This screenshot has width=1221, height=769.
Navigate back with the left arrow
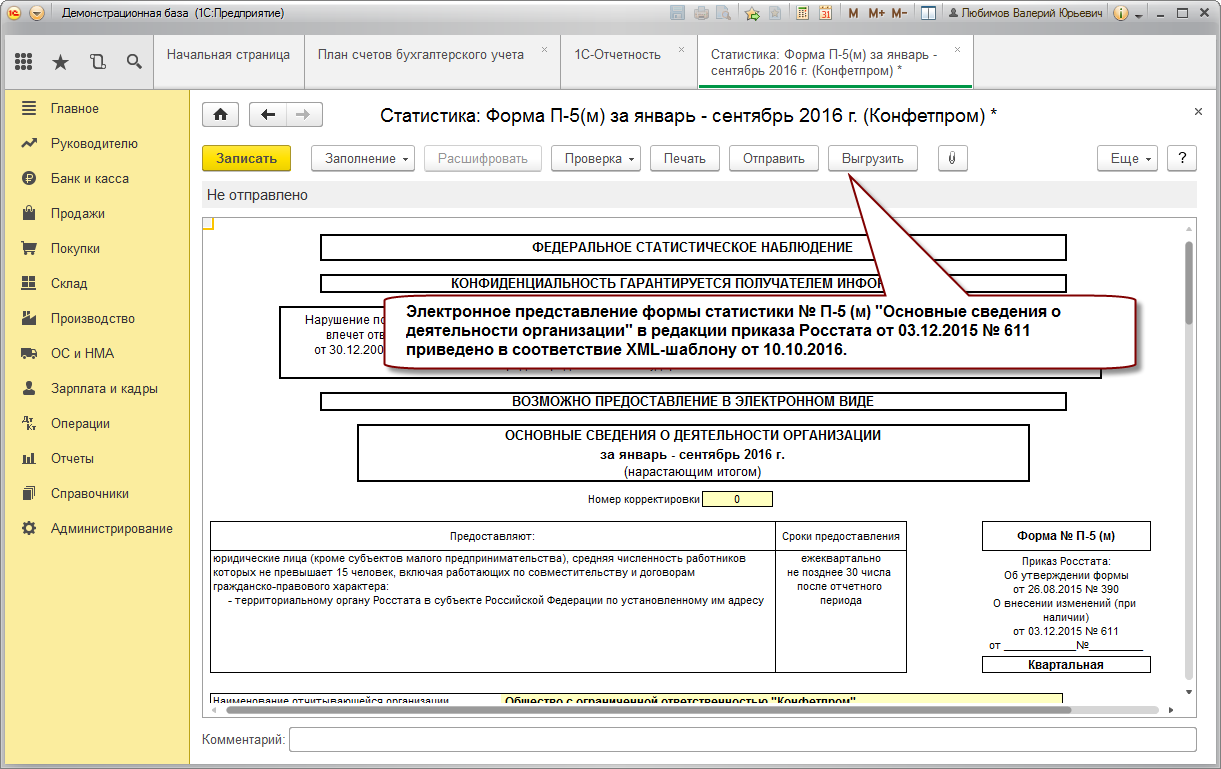point(267,115)
